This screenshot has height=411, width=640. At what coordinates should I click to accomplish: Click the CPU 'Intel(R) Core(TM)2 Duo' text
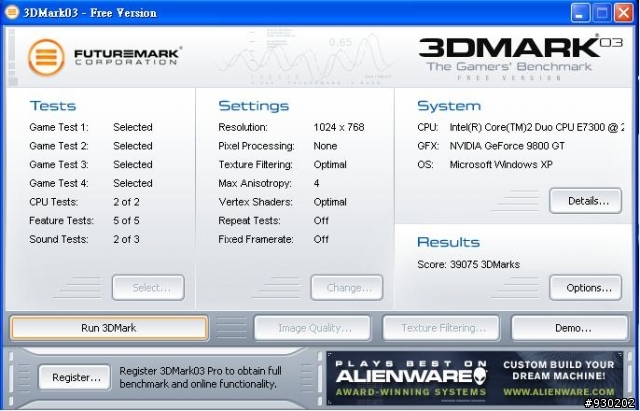[537, 127]
